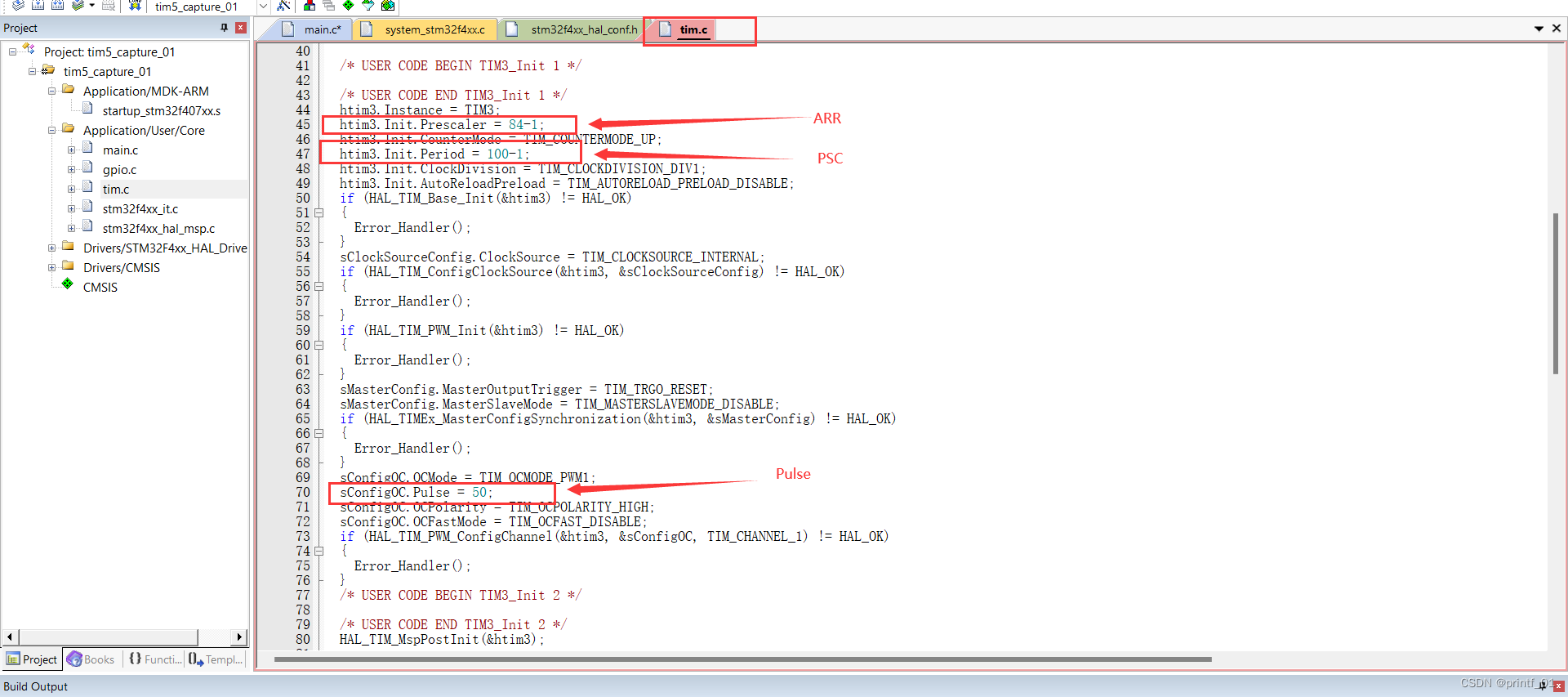Viewport: 1568px width, 697px height.
Task: Expand Drivers/CMSIS group
Action: point(51,267)
